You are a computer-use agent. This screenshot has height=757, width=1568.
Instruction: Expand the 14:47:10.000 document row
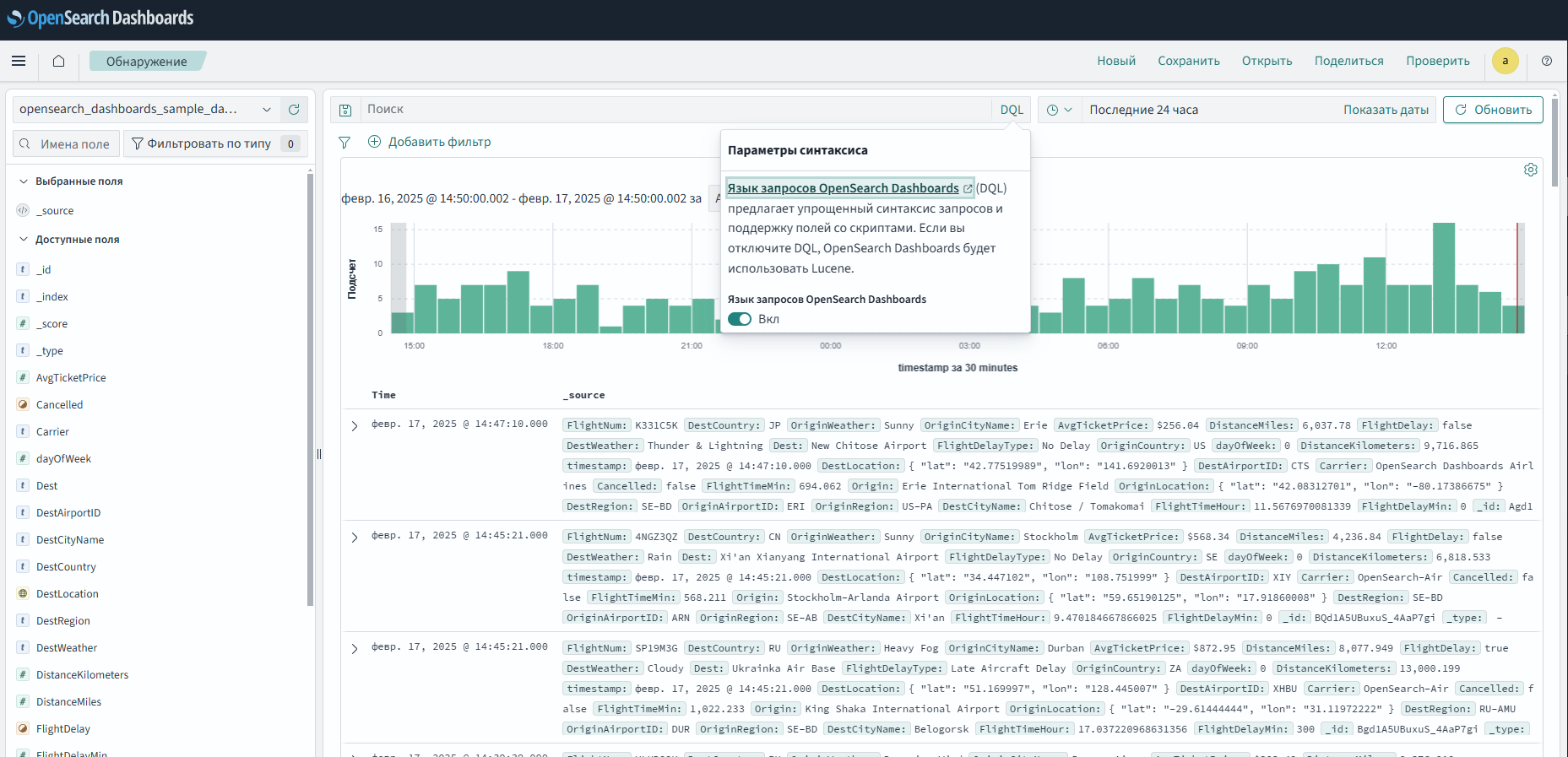[x=355, y=425]
